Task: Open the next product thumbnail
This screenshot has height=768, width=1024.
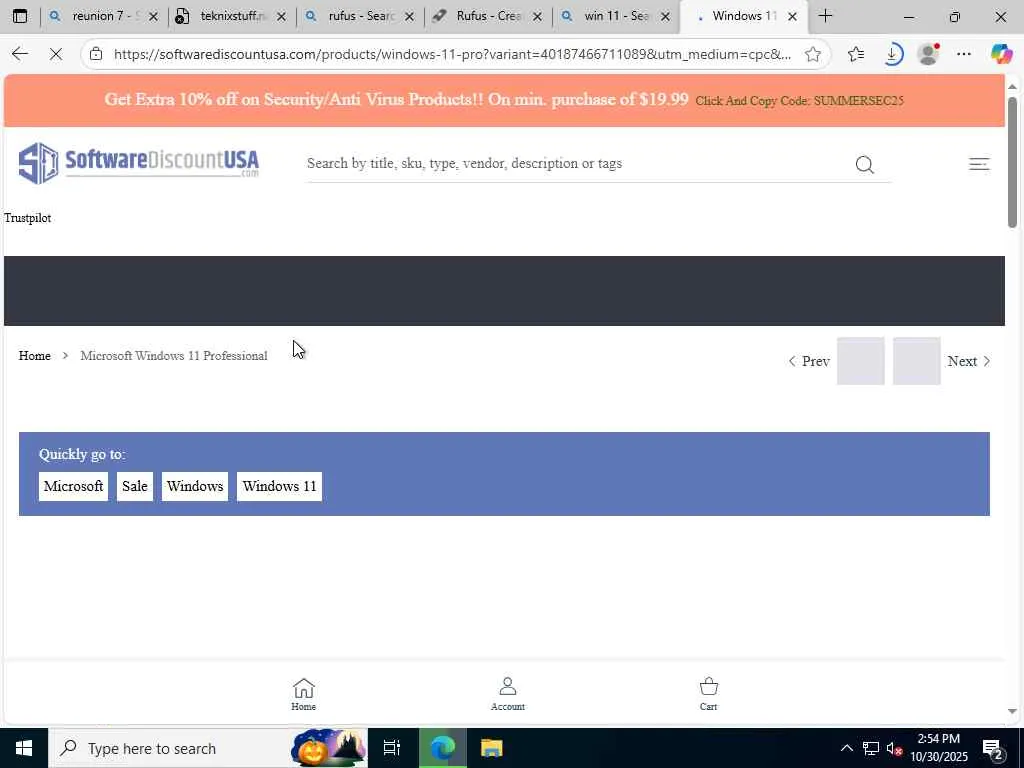Action: 917,361
